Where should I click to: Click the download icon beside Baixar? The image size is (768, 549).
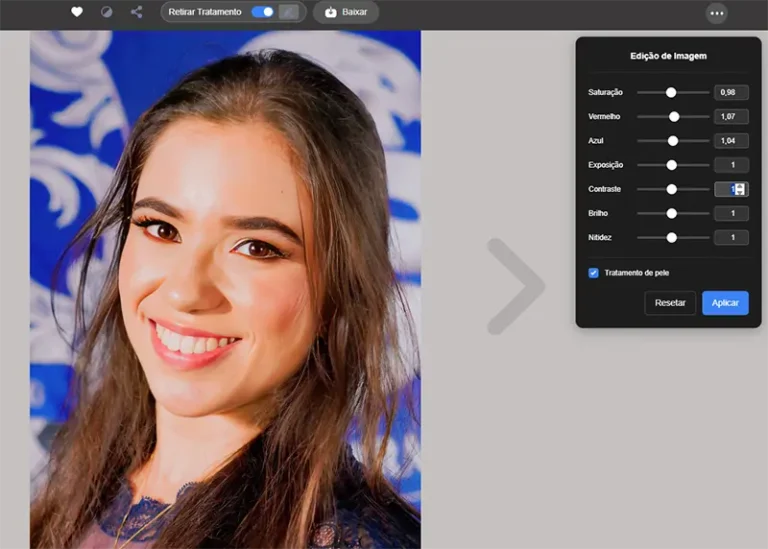click(331, 12)
